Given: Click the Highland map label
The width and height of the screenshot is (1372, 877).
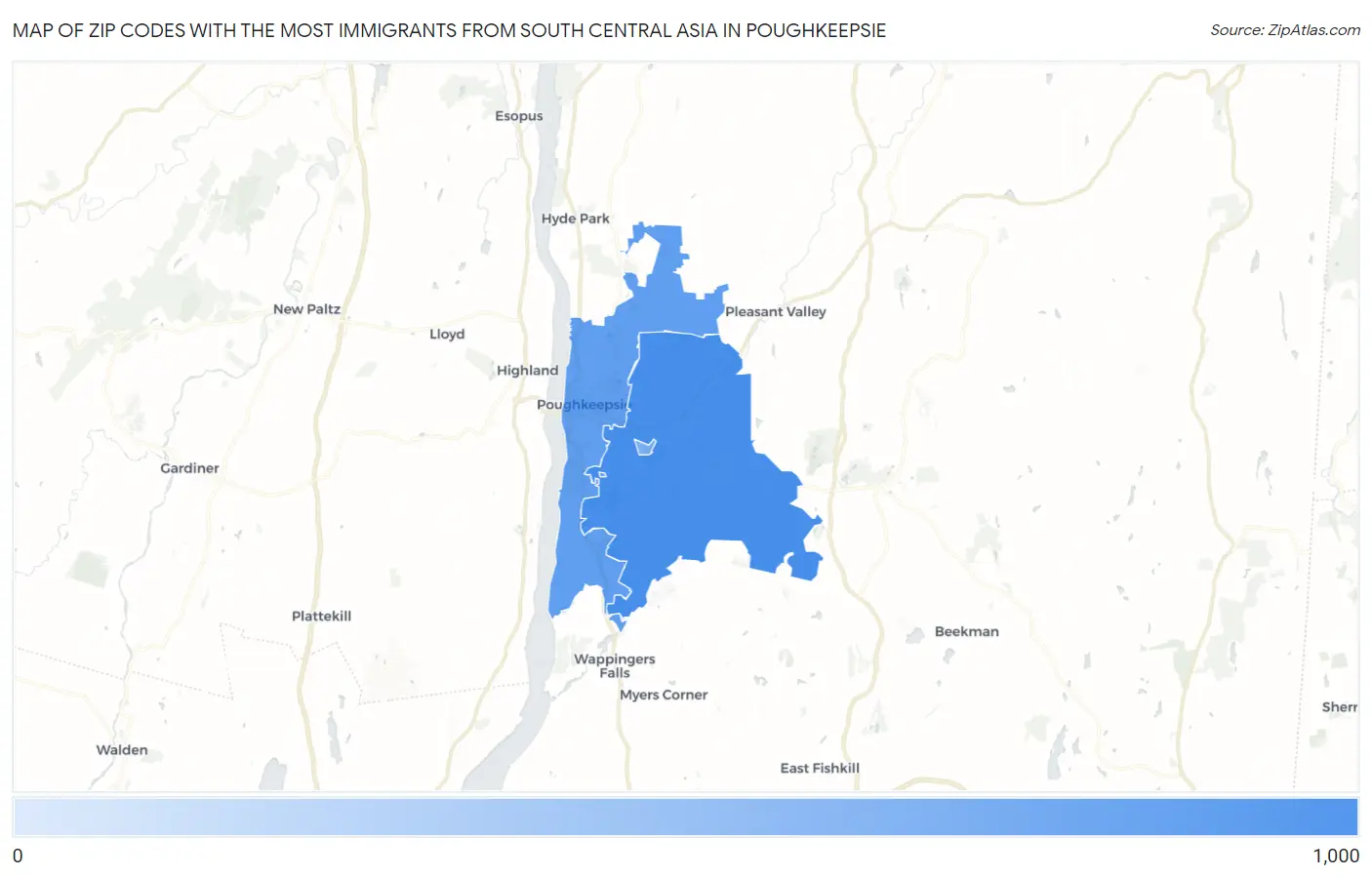Looking at the screenshot, I should click(x=527, y=371).
